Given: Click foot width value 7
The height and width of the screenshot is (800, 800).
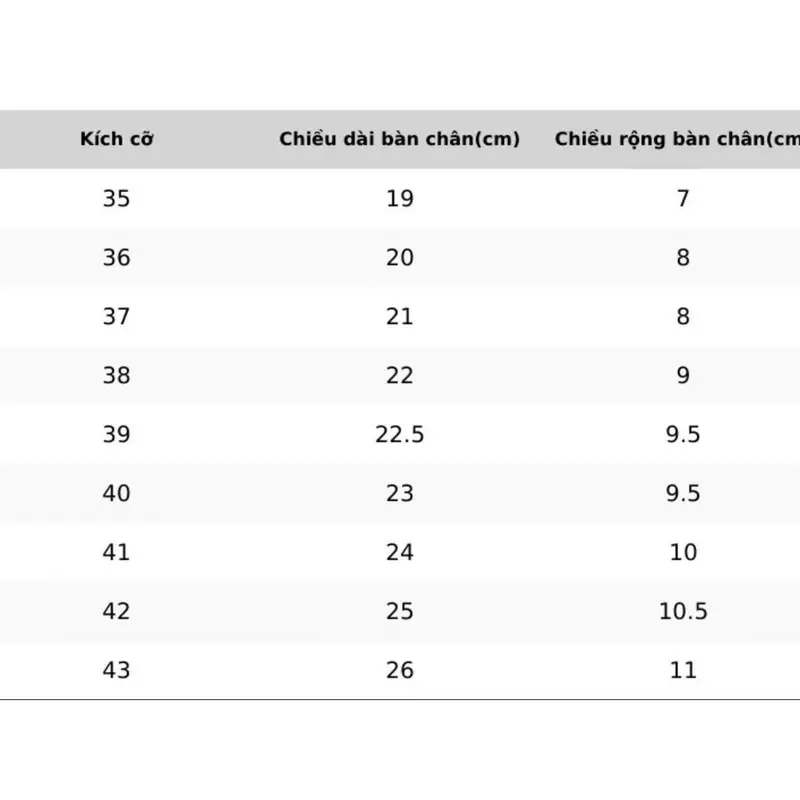Looking at the screenshot, I should click(683, 198).
